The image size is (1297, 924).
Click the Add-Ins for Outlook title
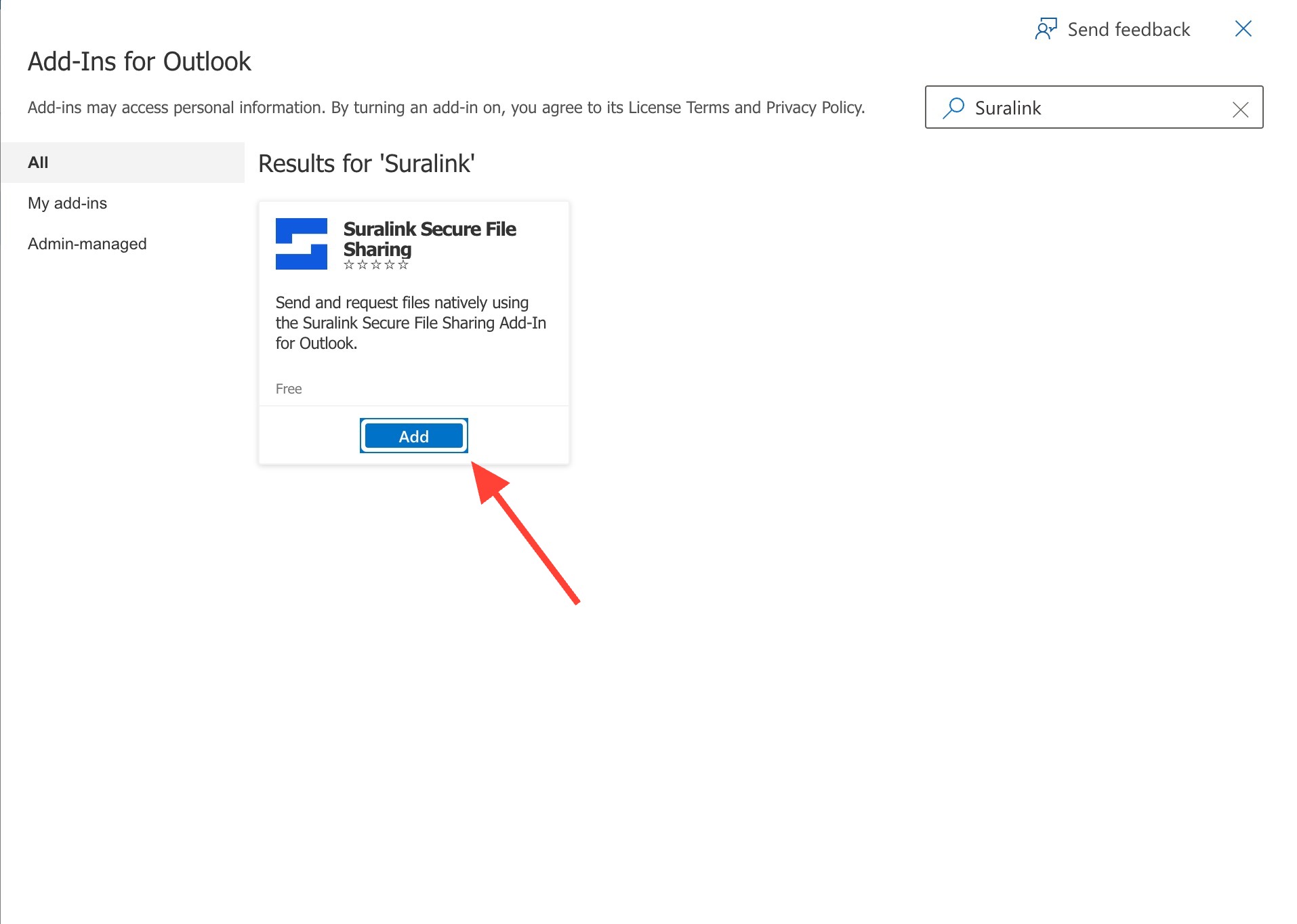(140, 62)
